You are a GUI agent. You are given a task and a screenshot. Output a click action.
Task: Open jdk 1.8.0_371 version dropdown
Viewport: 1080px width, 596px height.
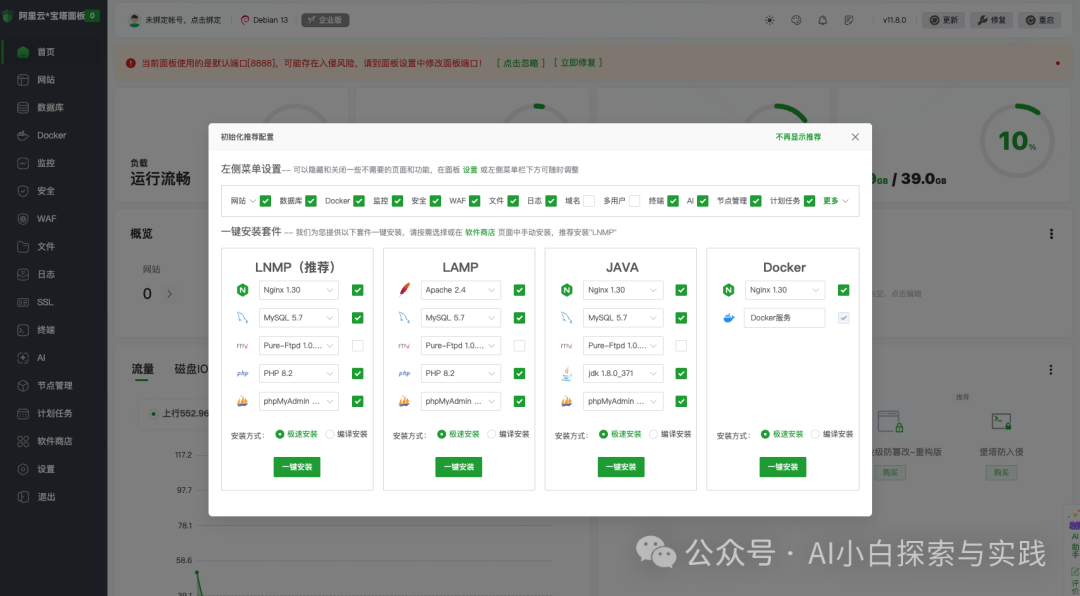(623, 373)
